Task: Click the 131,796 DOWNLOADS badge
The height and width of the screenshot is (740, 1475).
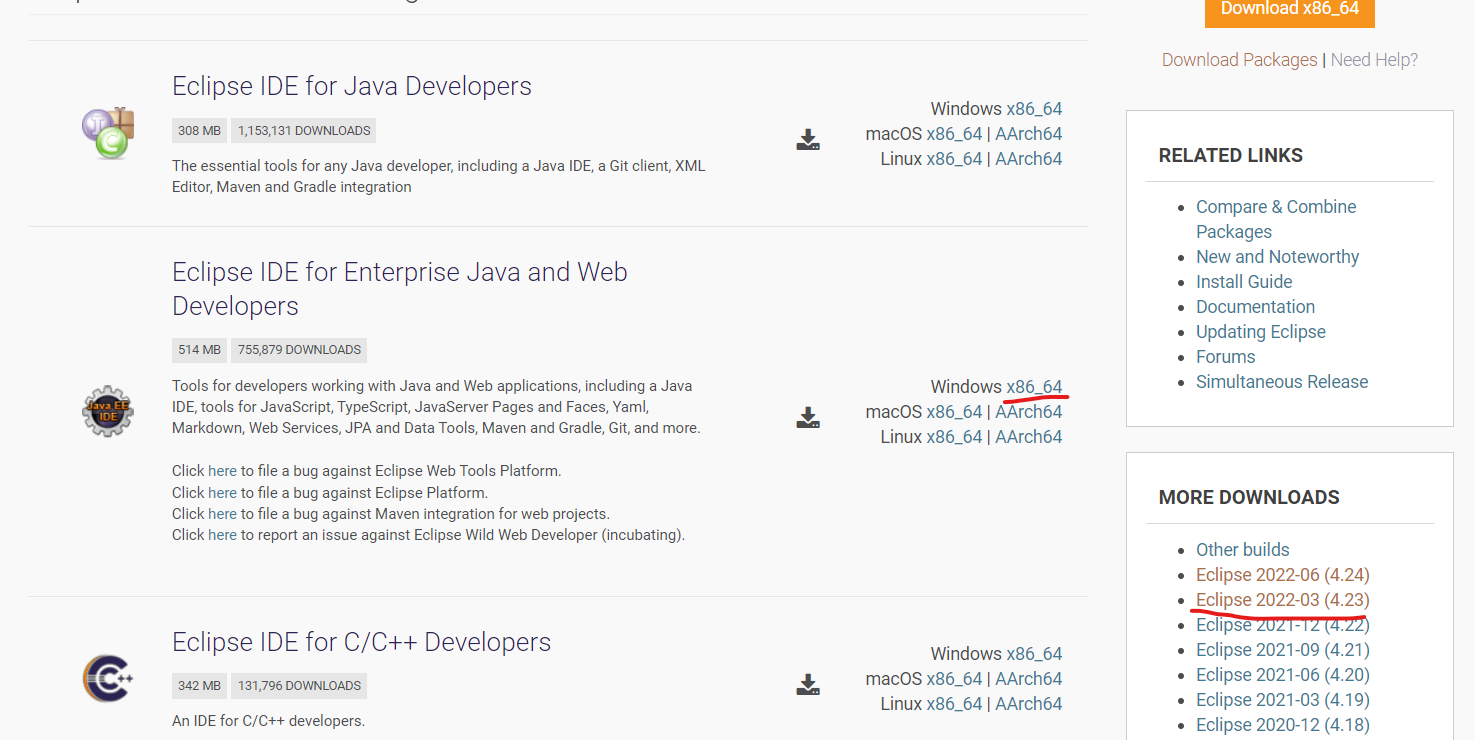Action: click(x=299, y=686)
